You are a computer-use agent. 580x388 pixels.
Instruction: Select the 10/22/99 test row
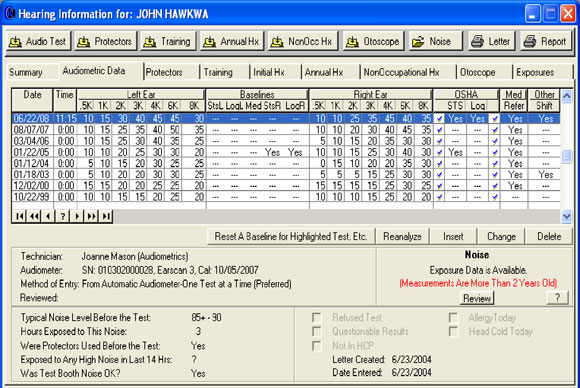(x=286, y=196)
